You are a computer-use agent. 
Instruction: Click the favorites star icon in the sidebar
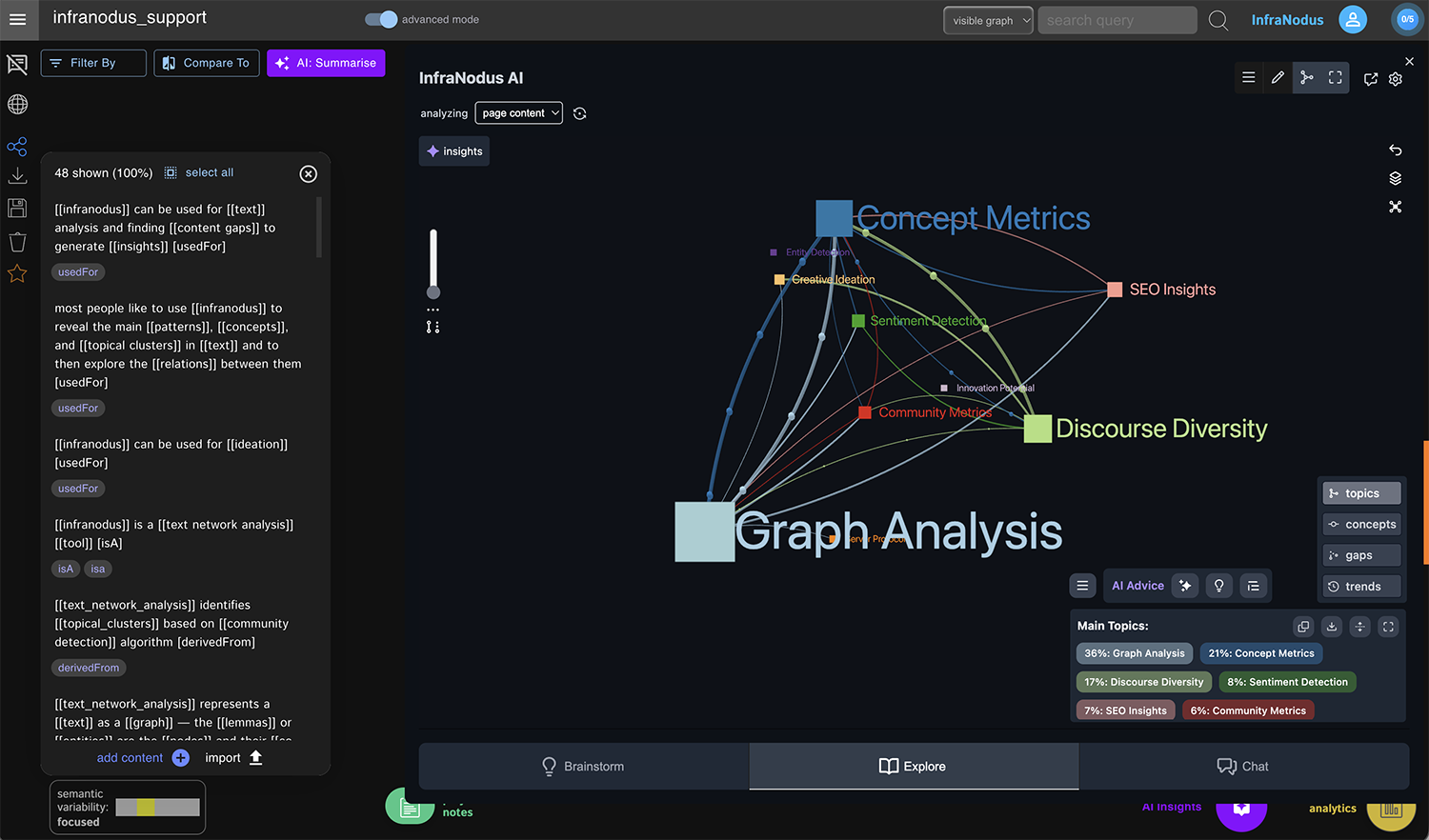[x=17, y=274]
